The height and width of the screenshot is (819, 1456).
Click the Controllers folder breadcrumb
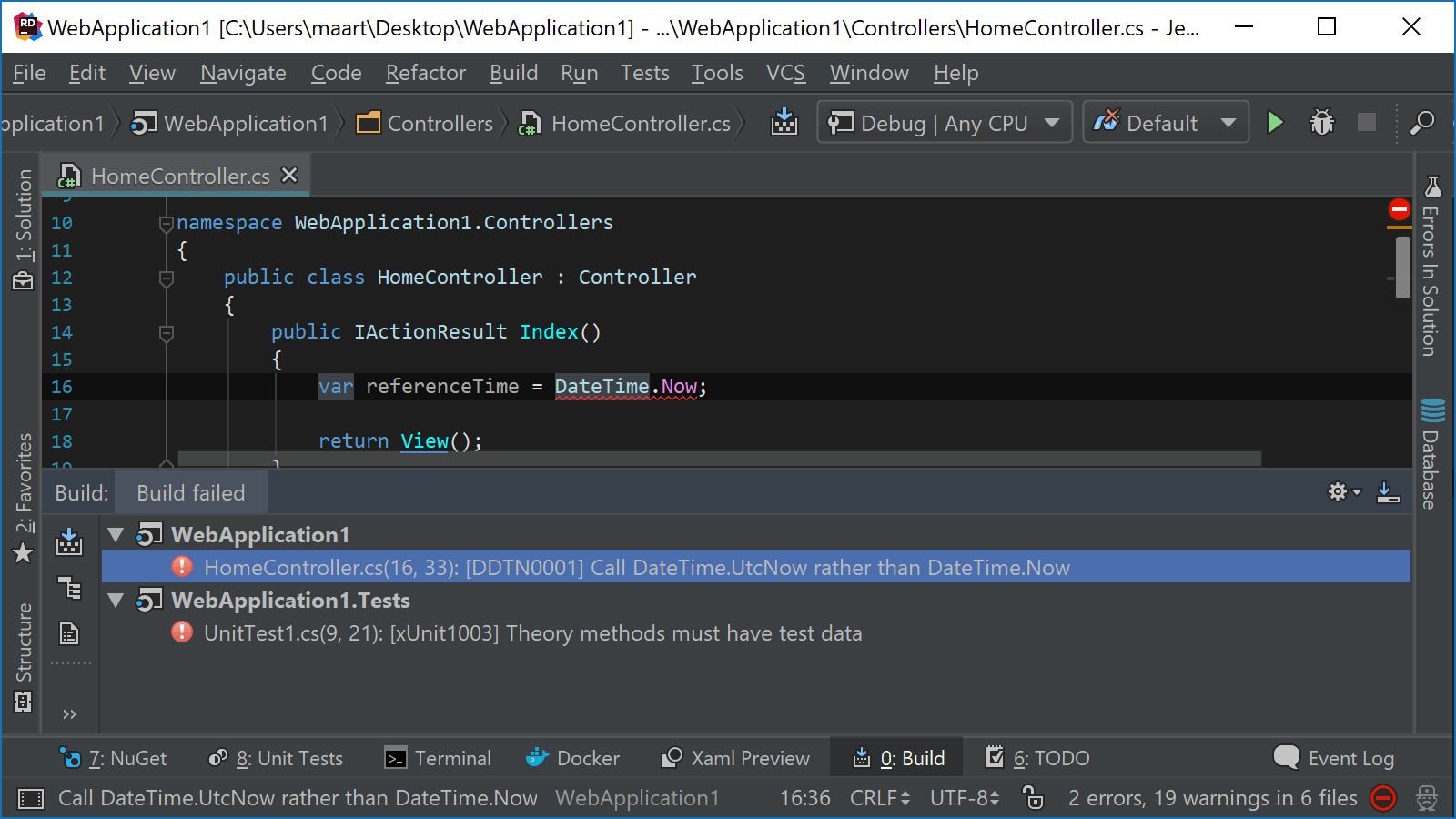[x=425, y=123]
